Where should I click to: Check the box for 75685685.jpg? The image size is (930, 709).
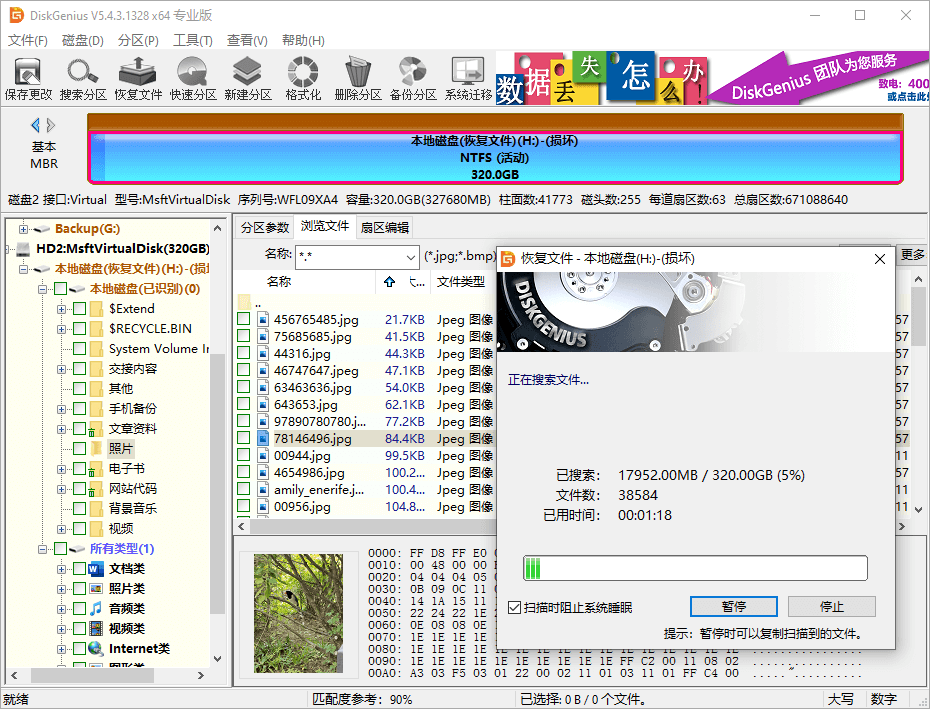tap(244, 336)
